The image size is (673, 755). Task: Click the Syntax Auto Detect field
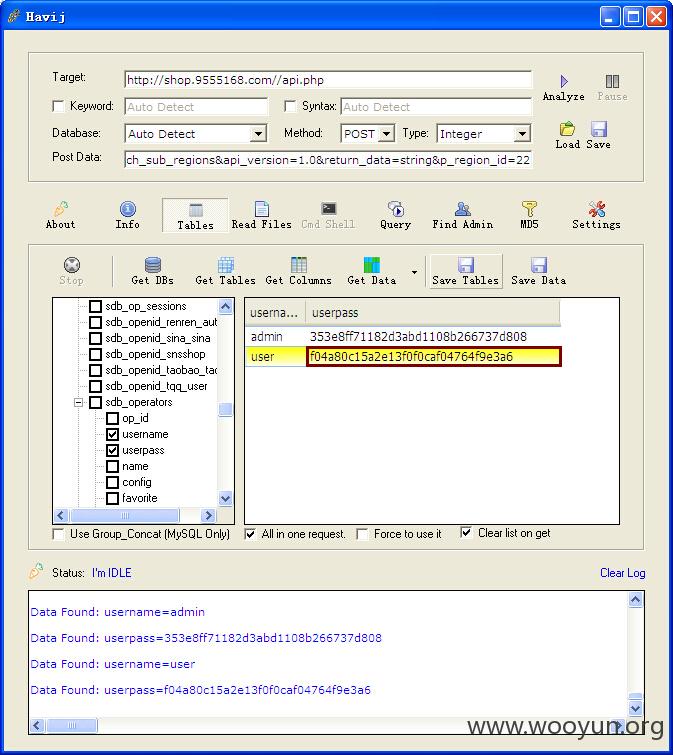(436, 107)
